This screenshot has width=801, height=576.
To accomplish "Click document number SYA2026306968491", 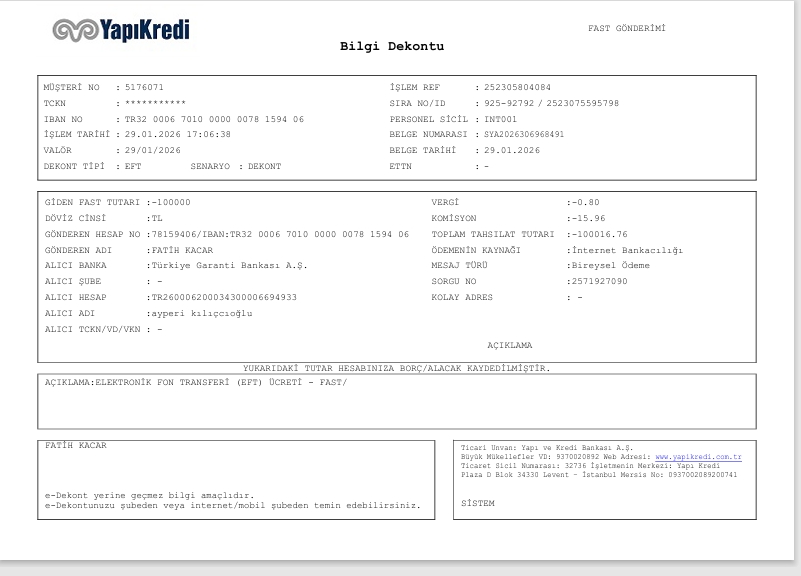I will pos(524,134).
